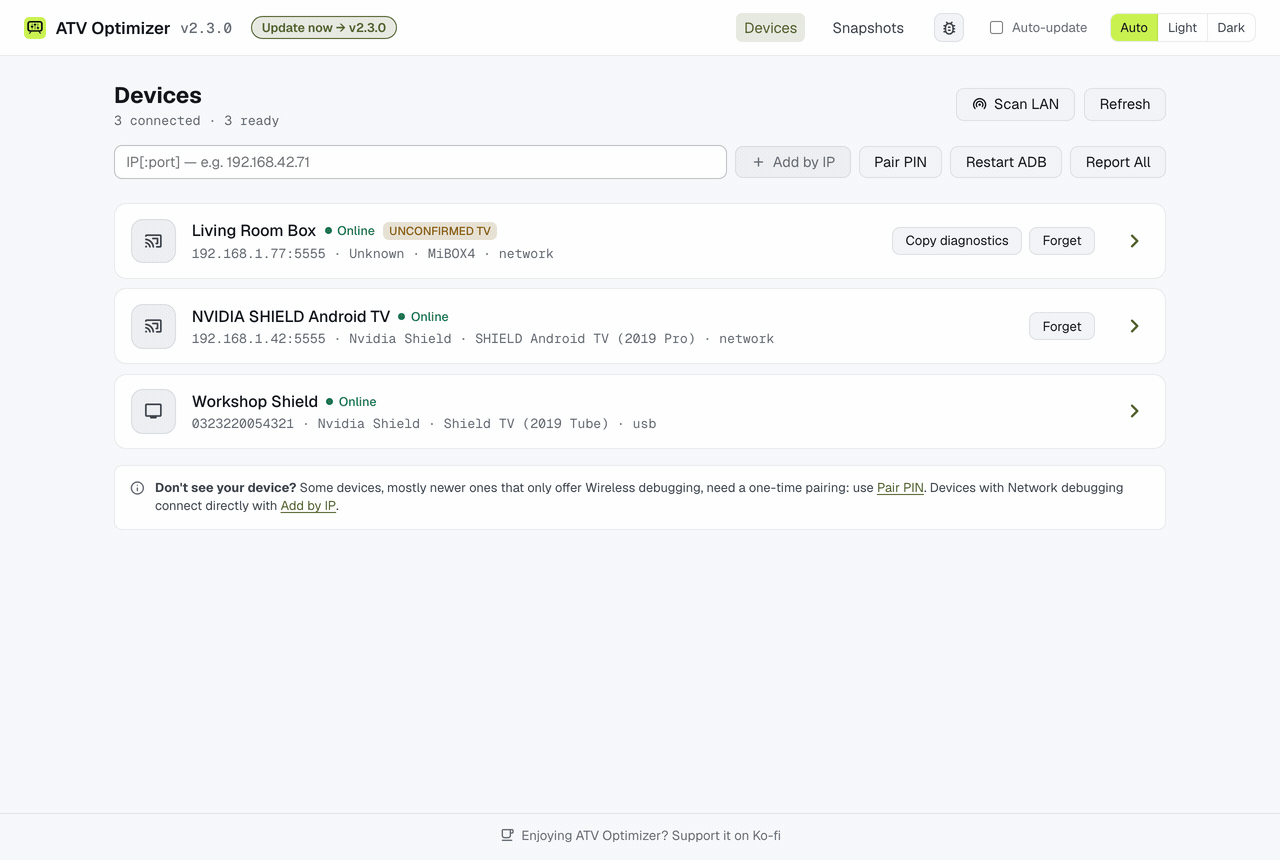
Task: Expand the Workshop Shield device chevron
Action: pos(1134,411)
